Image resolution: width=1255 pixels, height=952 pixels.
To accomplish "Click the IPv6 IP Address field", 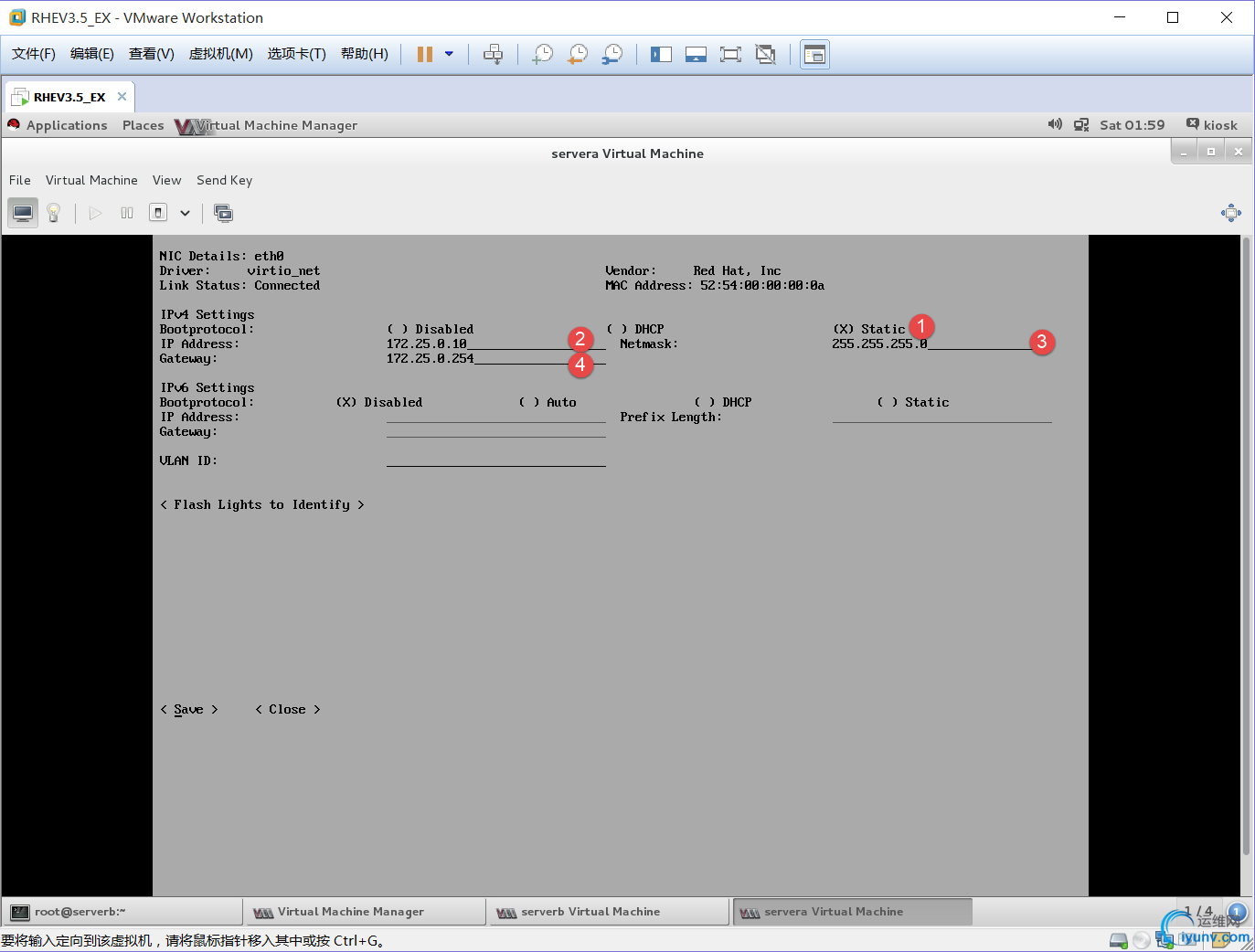I will [496, 417].
